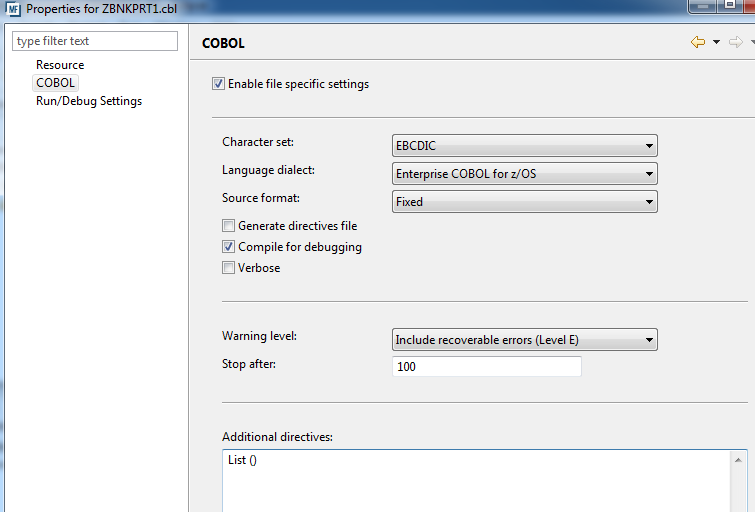Open the Source format dropdown
Screen dimensions: 755x512
525,202
